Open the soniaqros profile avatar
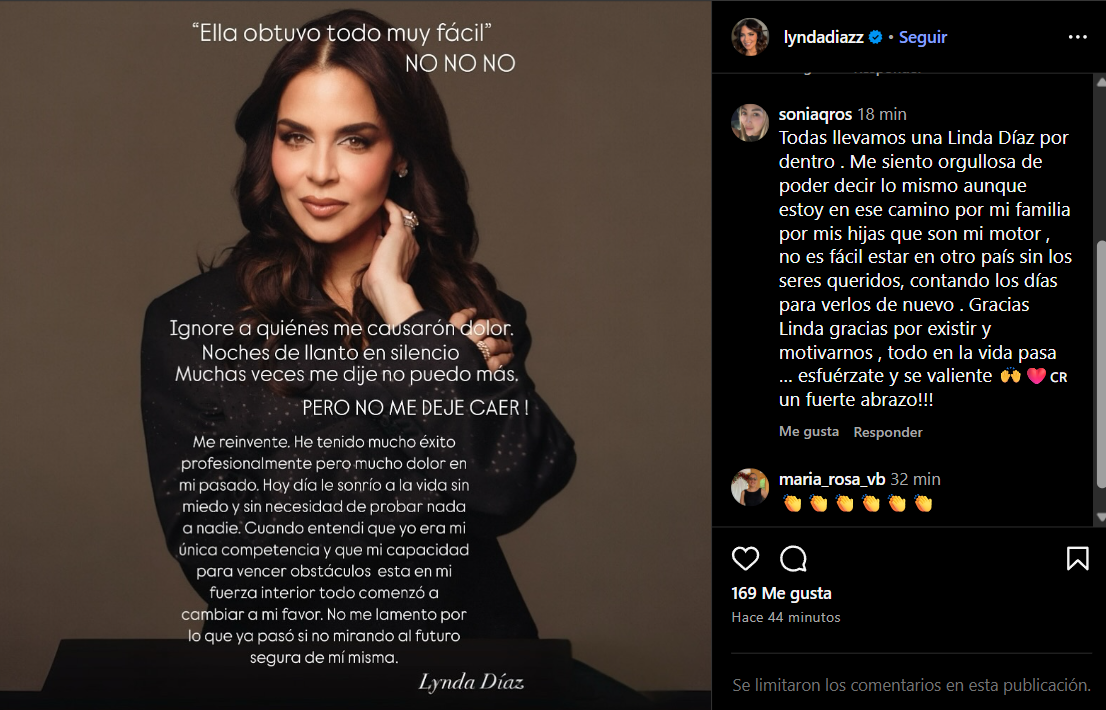This screenshot has width=1106, height=710. [750, 123]
